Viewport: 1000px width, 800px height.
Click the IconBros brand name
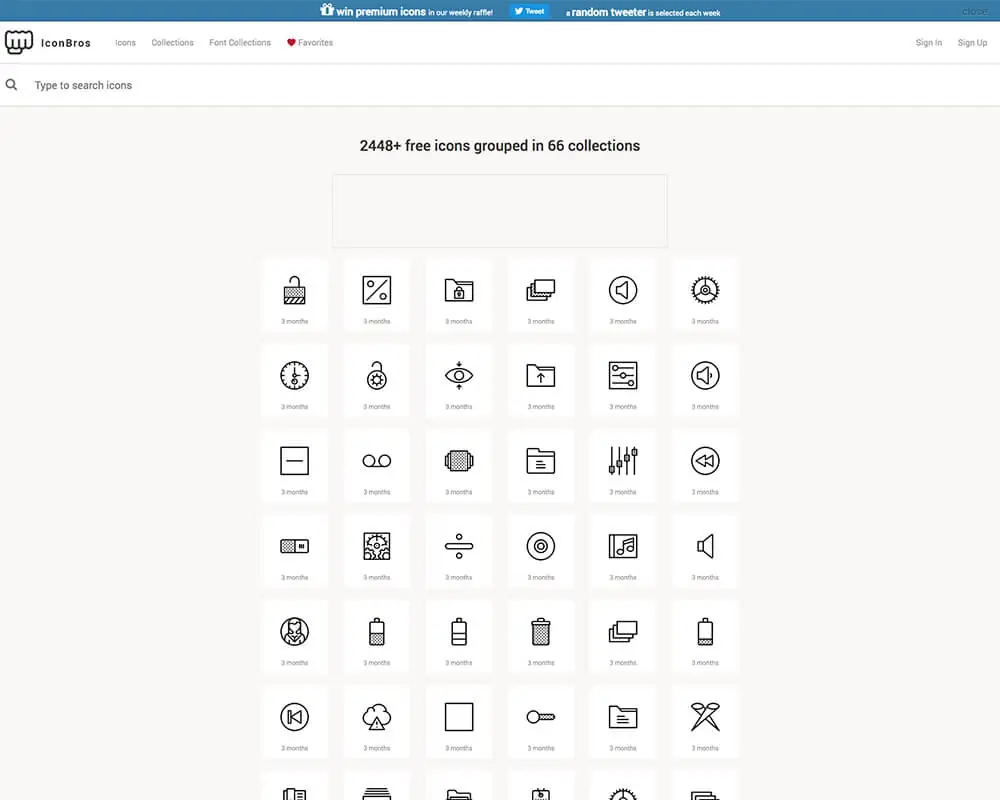[x=66, y=43]
